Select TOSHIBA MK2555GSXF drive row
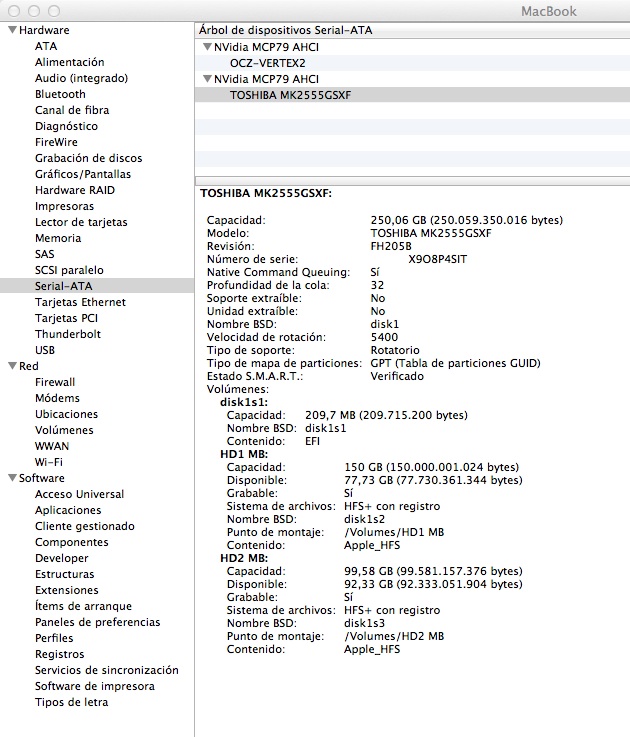Image resolution: width=630 pixels, height=737 pixels. pyautogui.click(x=290, y=95)
